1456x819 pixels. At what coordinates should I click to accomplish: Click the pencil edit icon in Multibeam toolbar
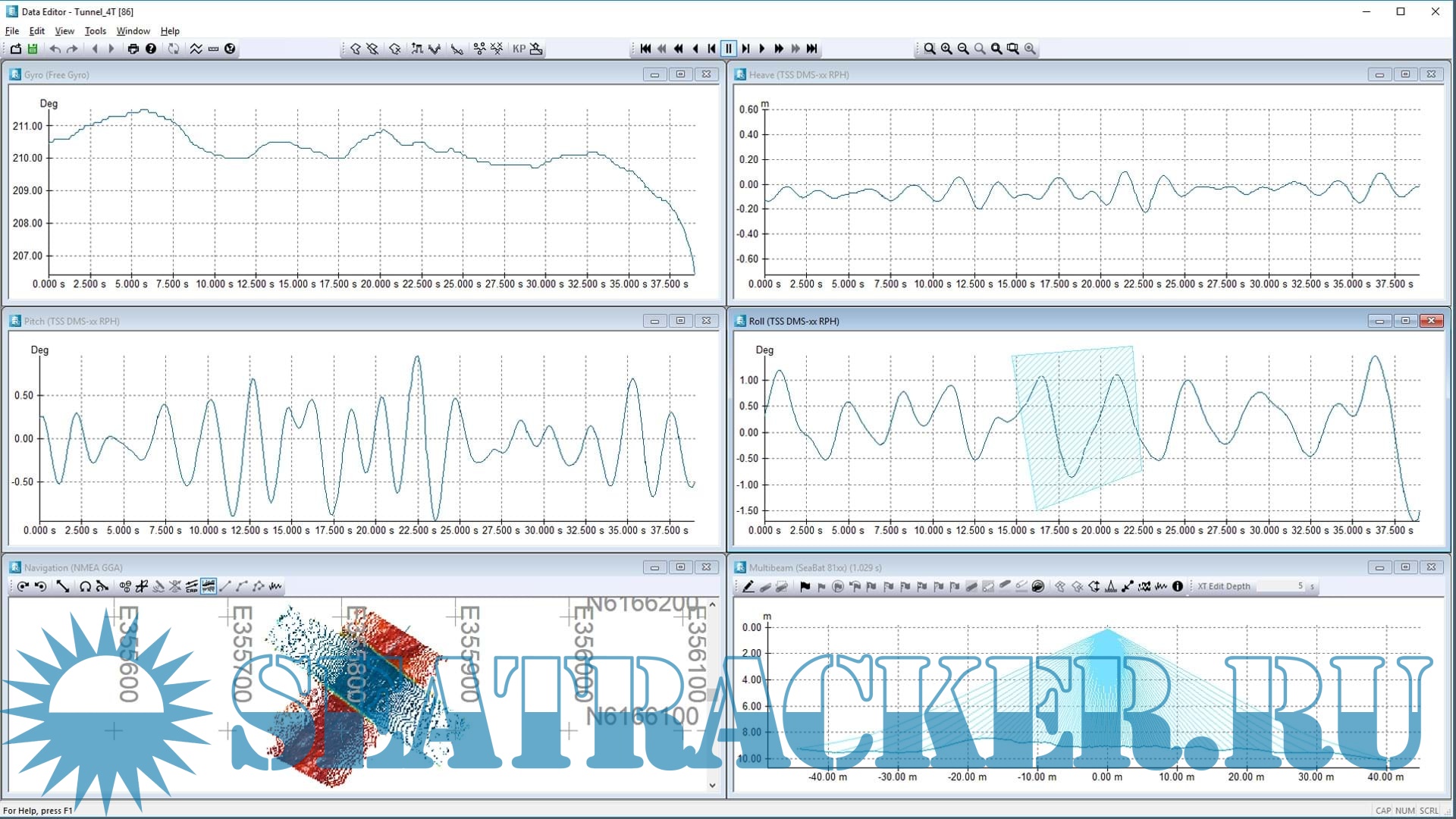(x=748, y=586)
